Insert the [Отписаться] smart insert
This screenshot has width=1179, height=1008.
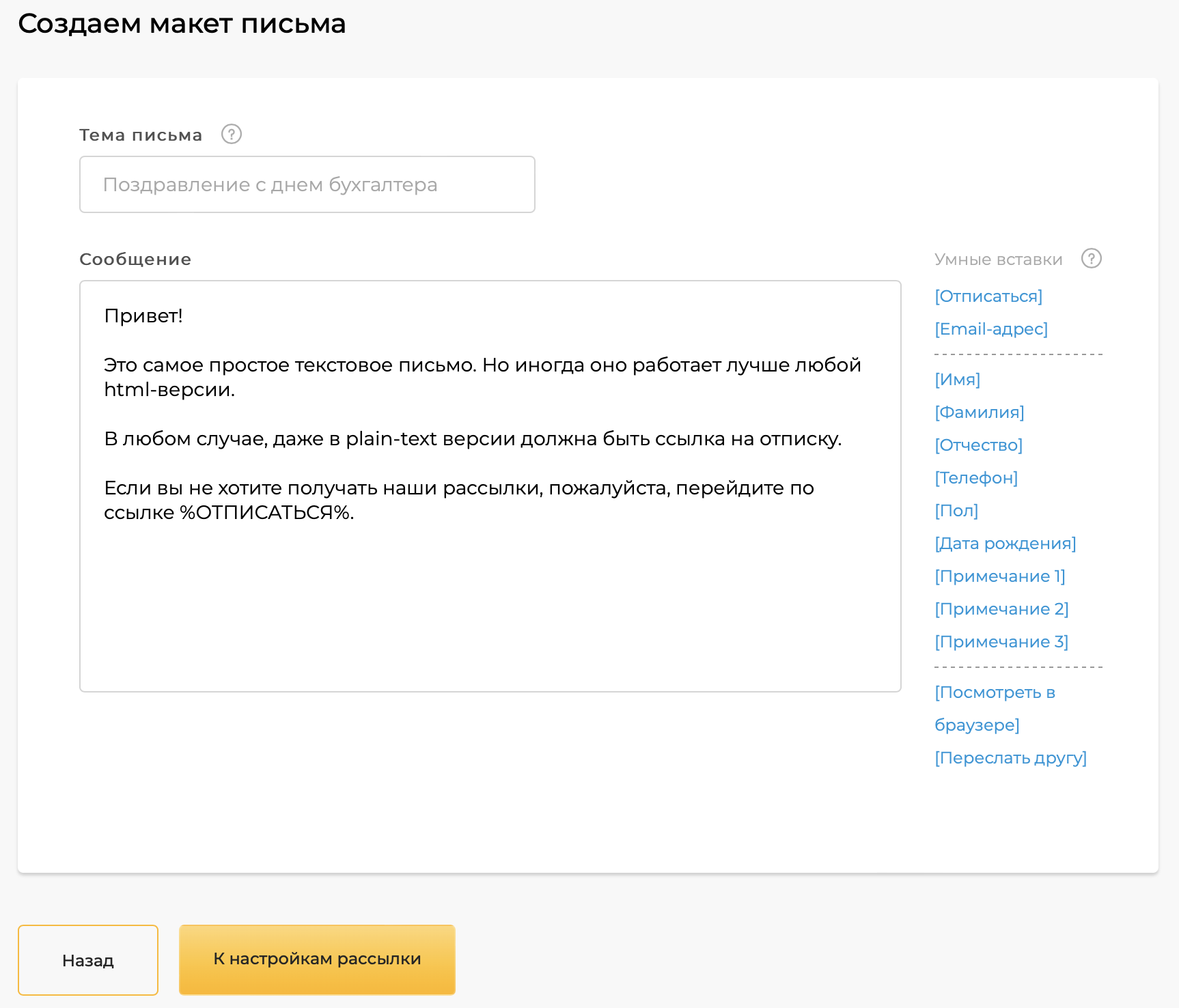988,296
